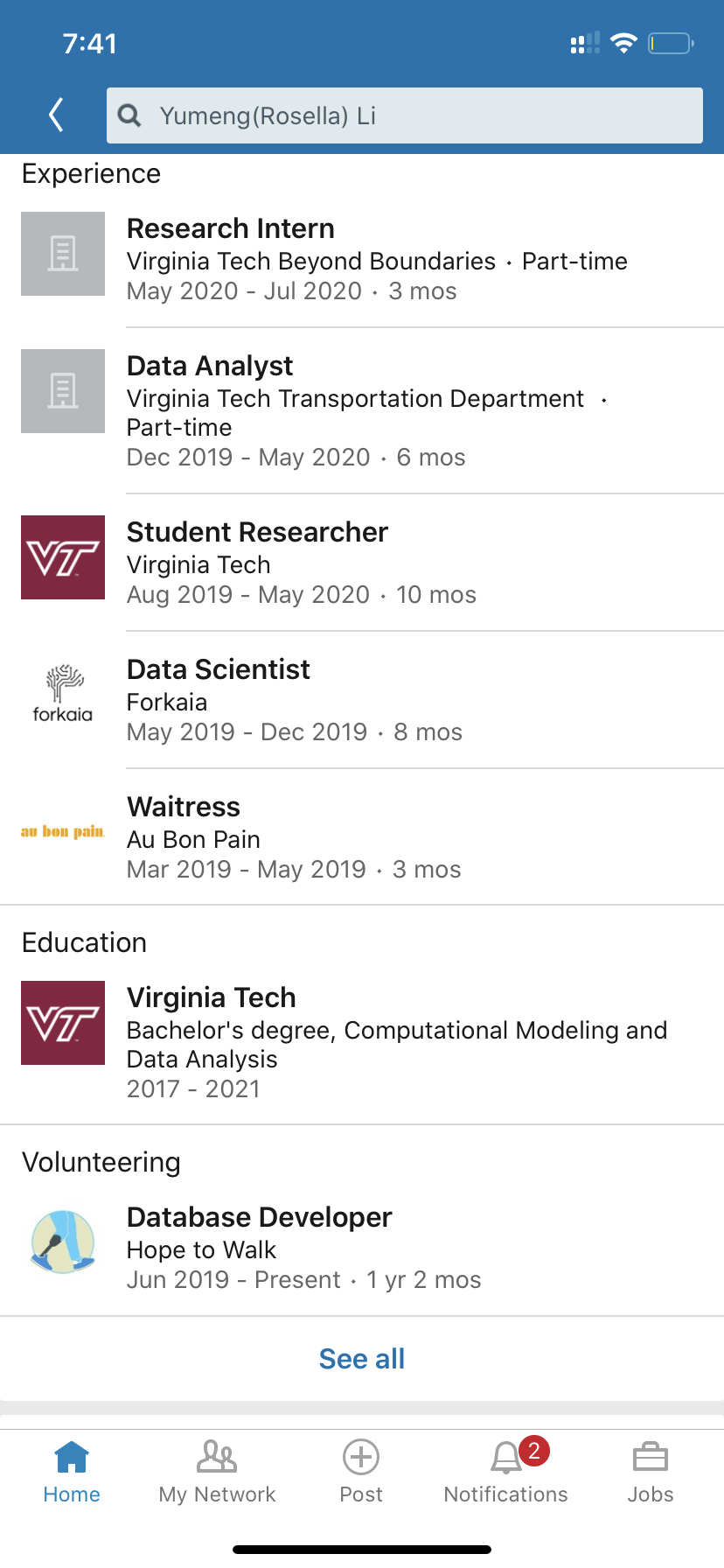Open Notifications with 2 unread
Image resolution: width=724 pixels, height=1568 pixels.
[x=506, y=1472]
